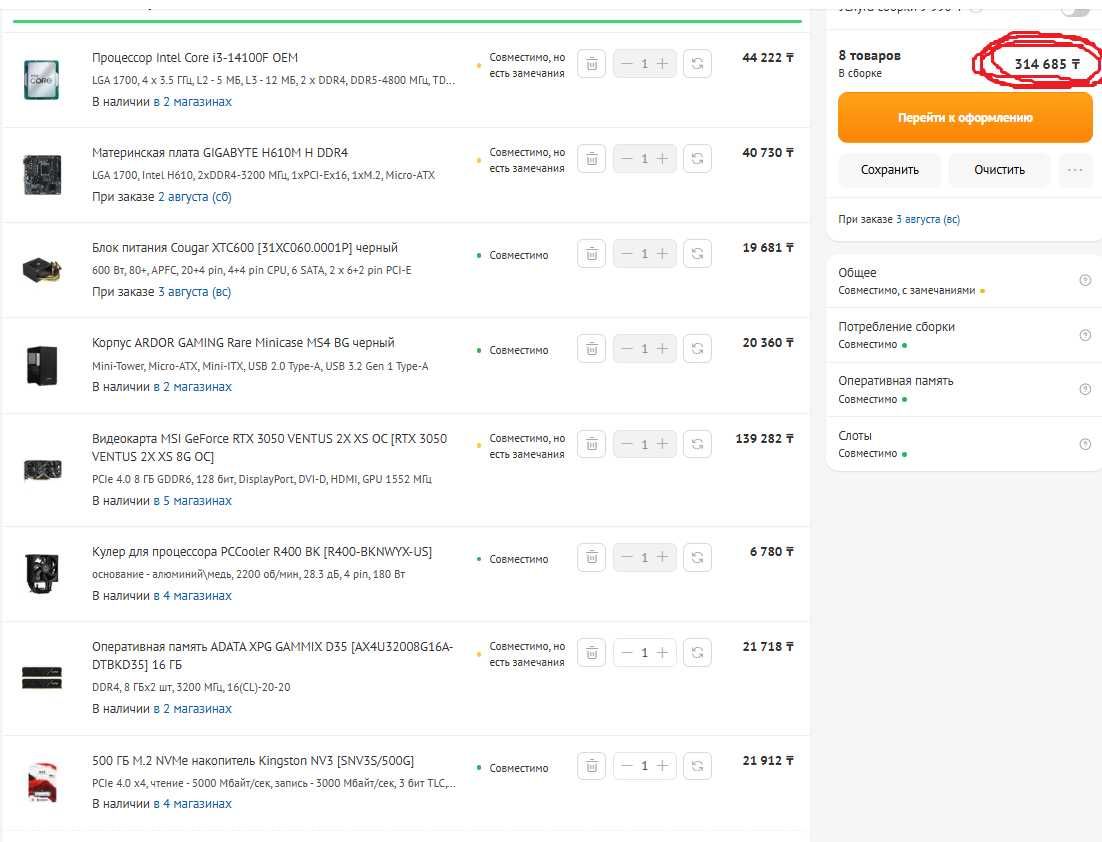1102x842 pixels.
Task: Delete the Intel Core i3-14100F processor item
Action: click(592, 64)
